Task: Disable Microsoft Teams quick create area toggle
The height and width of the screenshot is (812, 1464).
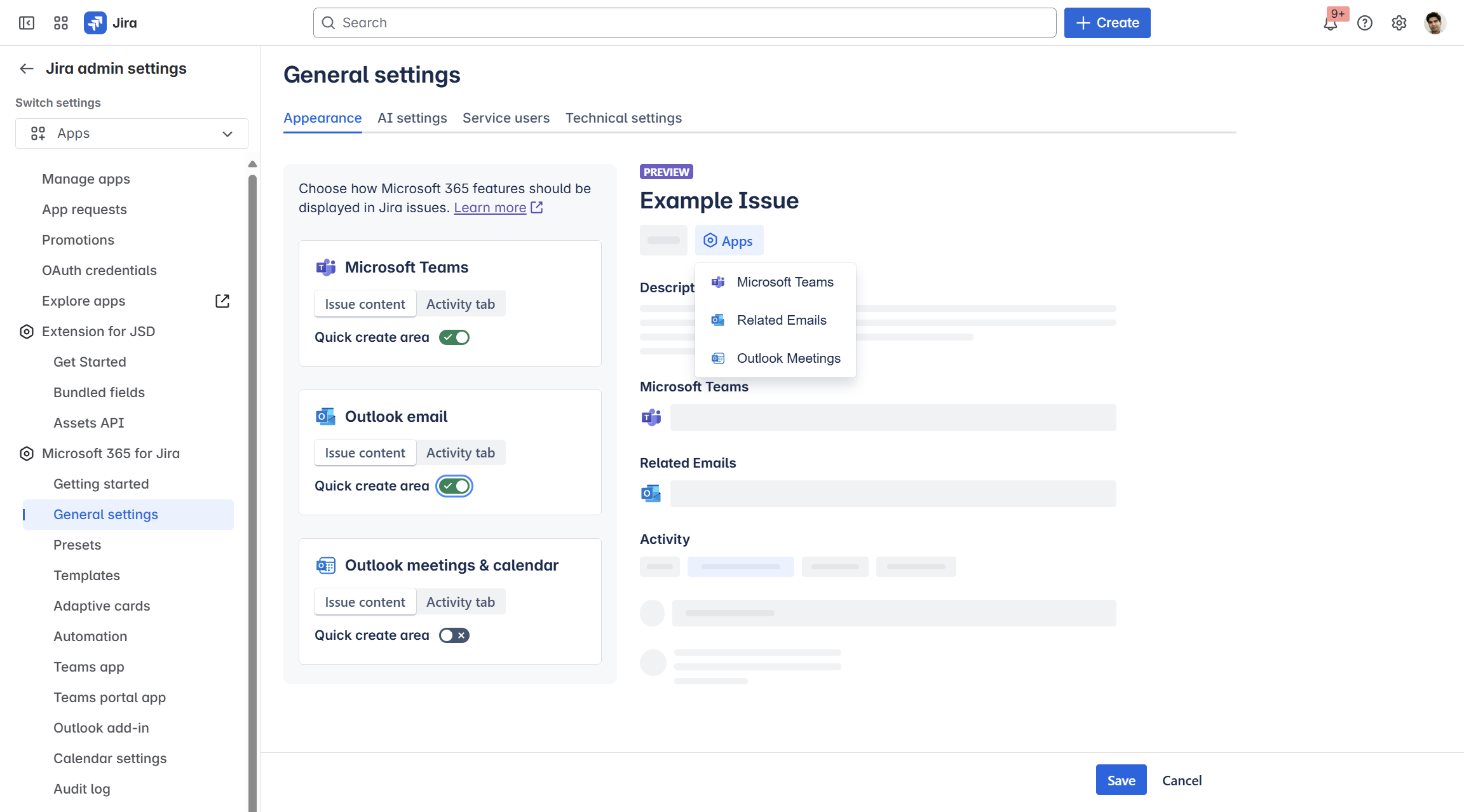Action: 454,337
